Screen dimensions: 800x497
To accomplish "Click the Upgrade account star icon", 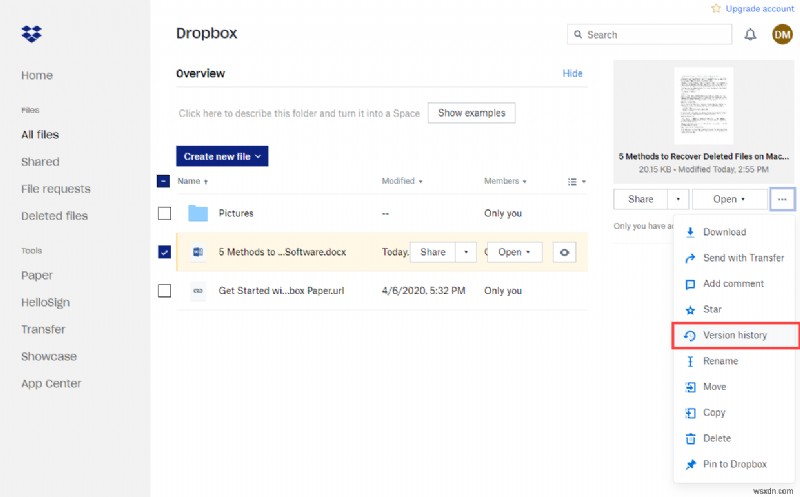I will point(716,9).
